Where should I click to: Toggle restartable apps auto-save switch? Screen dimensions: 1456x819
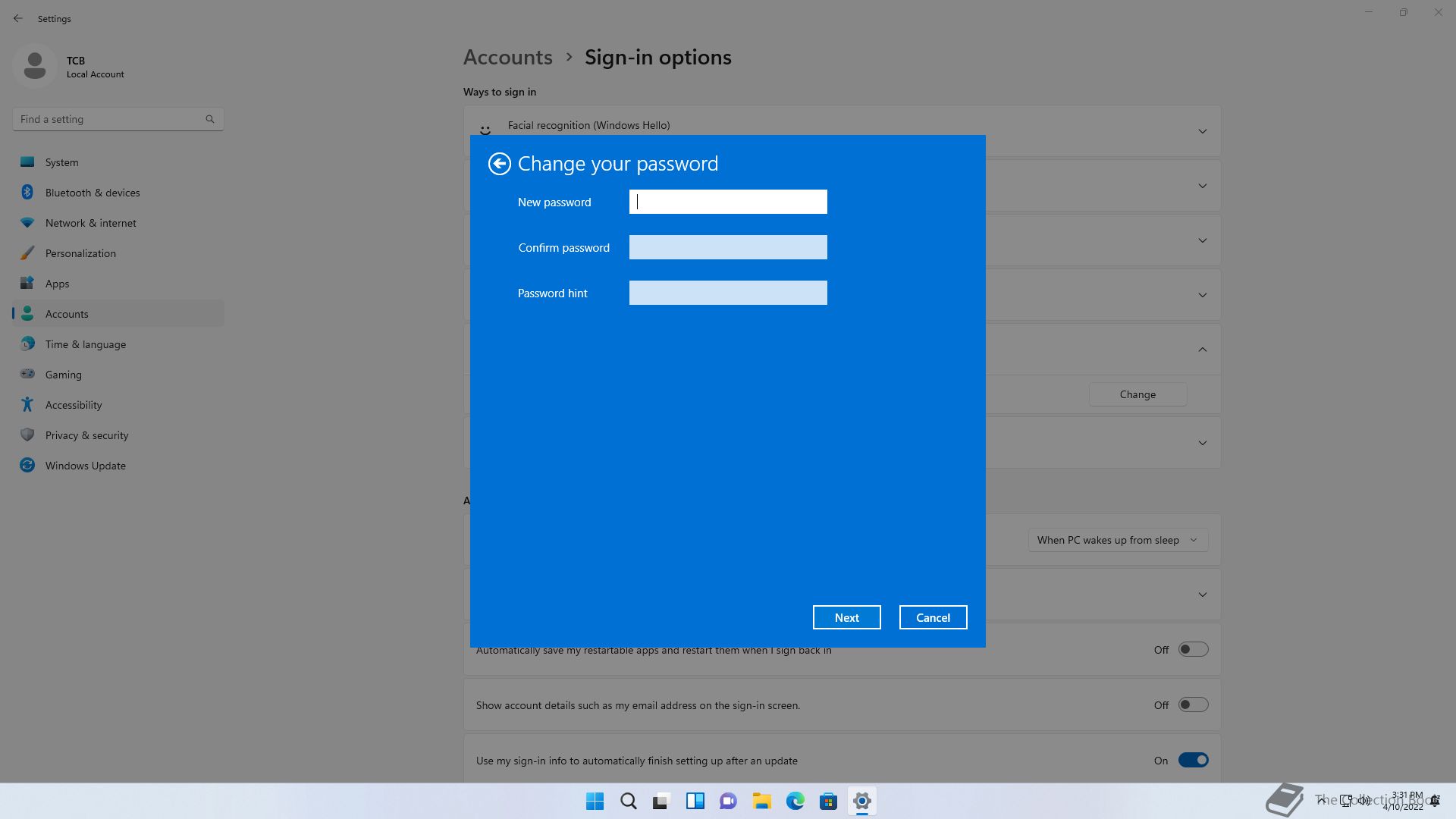tap(1192, 650)
